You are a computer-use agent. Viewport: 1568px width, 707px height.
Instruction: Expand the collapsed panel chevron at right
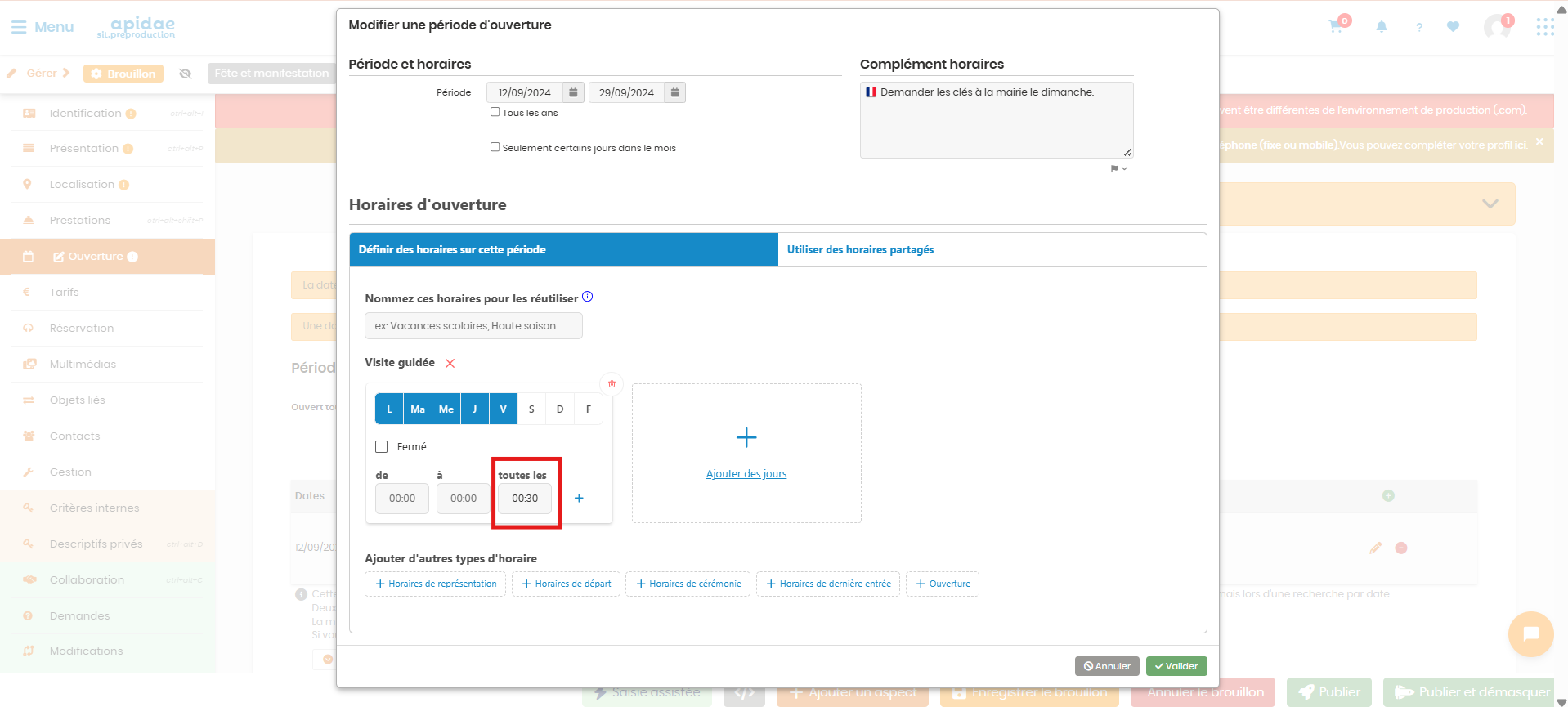1490,204
